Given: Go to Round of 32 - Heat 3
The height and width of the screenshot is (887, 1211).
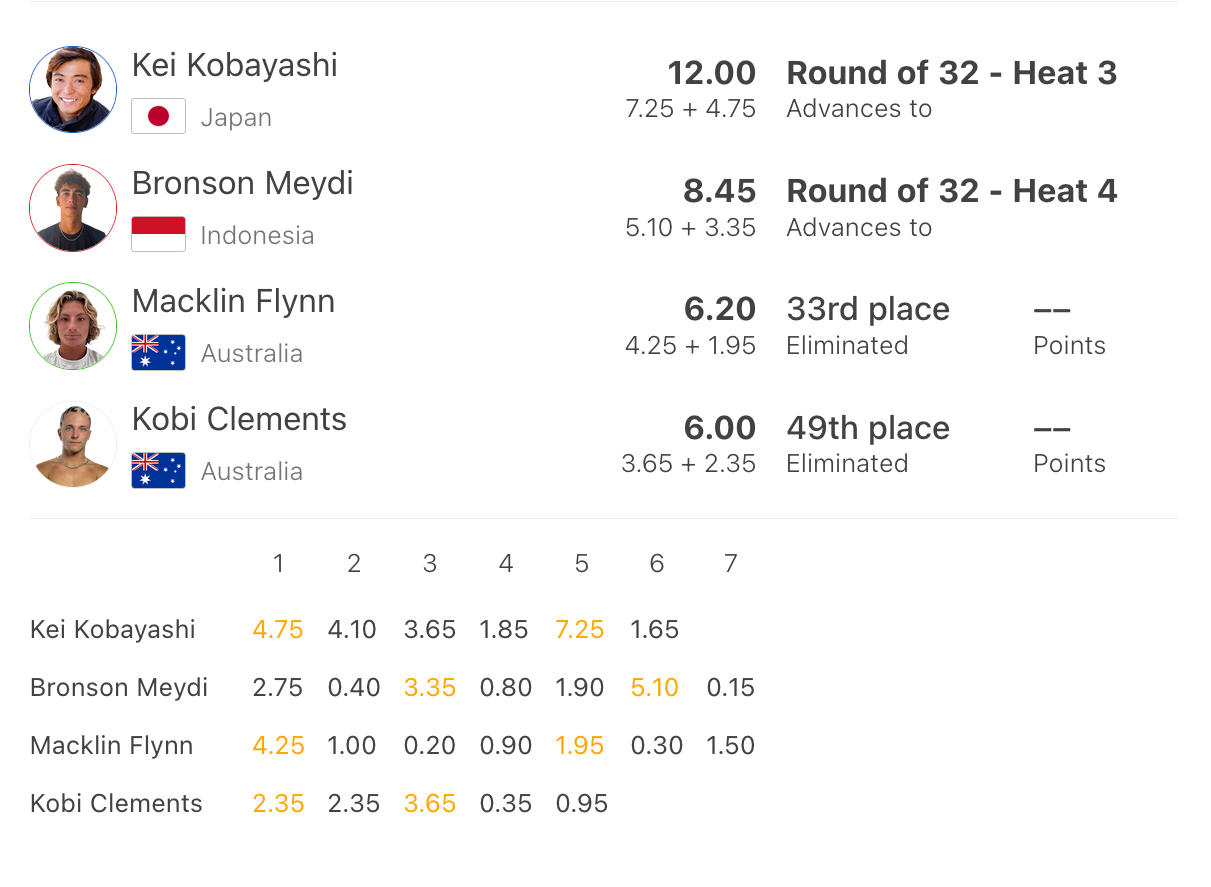Looking at the screenshot, I should coord(951,73).
